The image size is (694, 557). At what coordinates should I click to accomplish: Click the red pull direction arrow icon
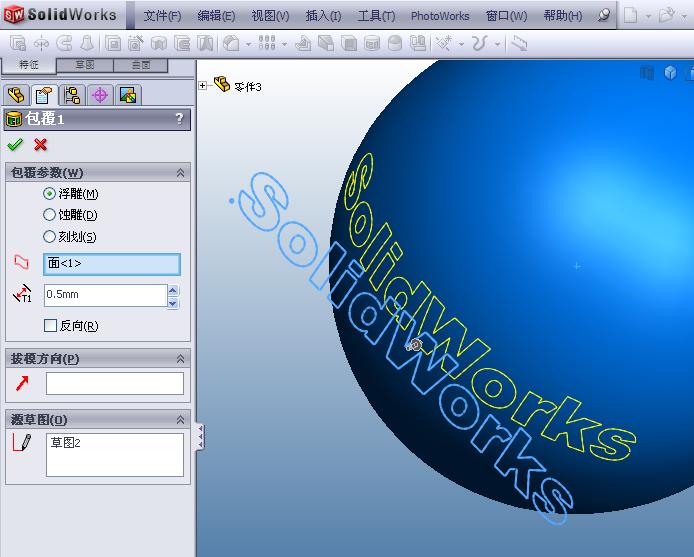22,383
